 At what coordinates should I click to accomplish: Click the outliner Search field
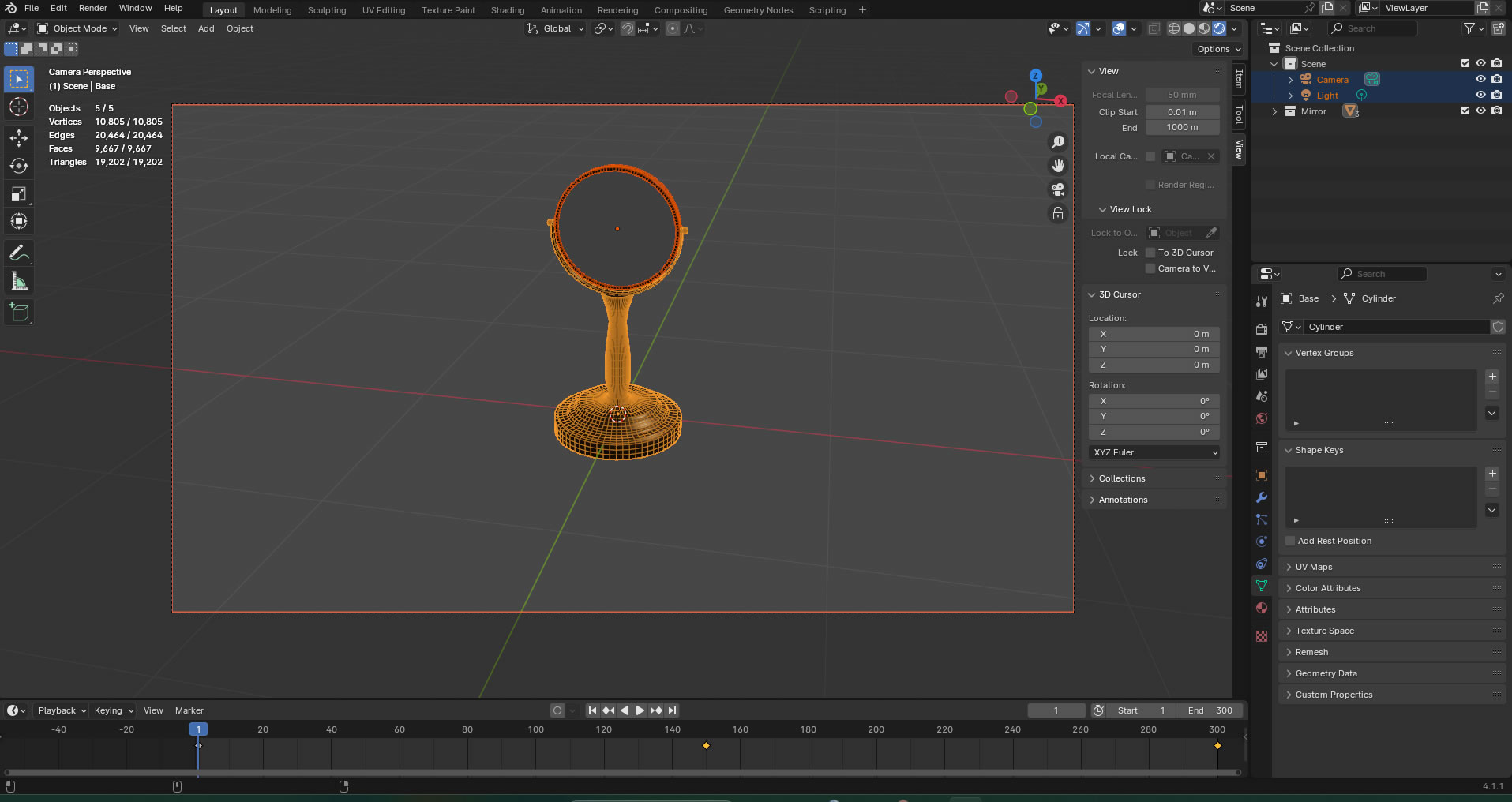click(x=1372, y=28)
